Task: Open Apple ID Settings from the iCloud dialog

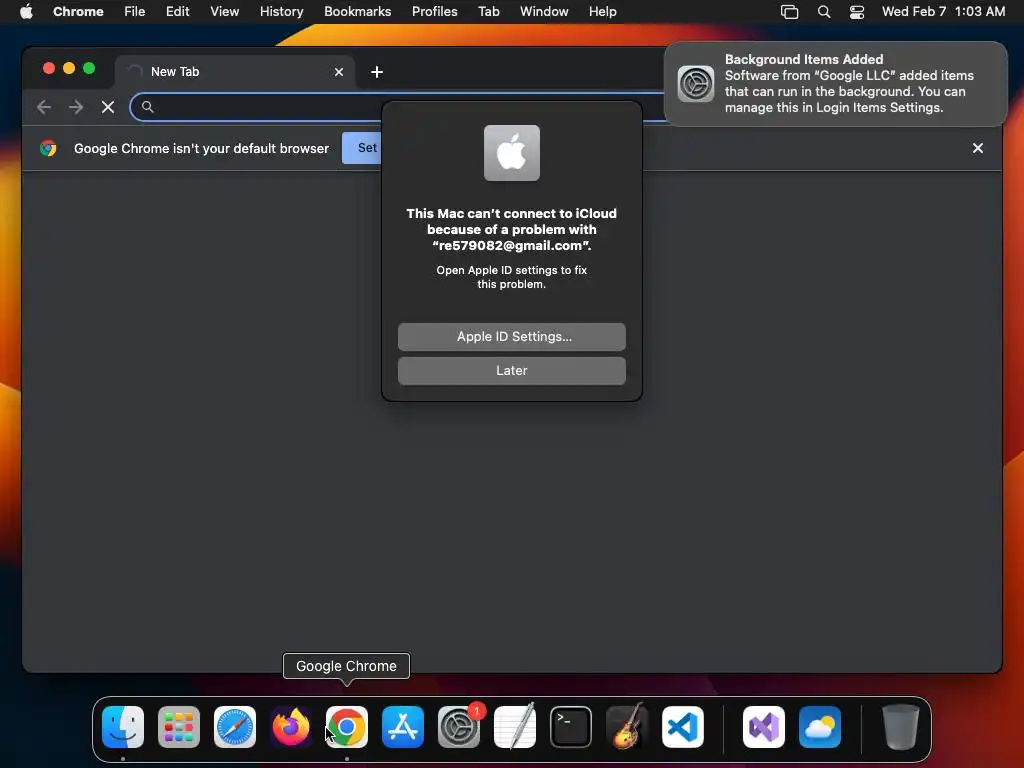Action: 511,336
